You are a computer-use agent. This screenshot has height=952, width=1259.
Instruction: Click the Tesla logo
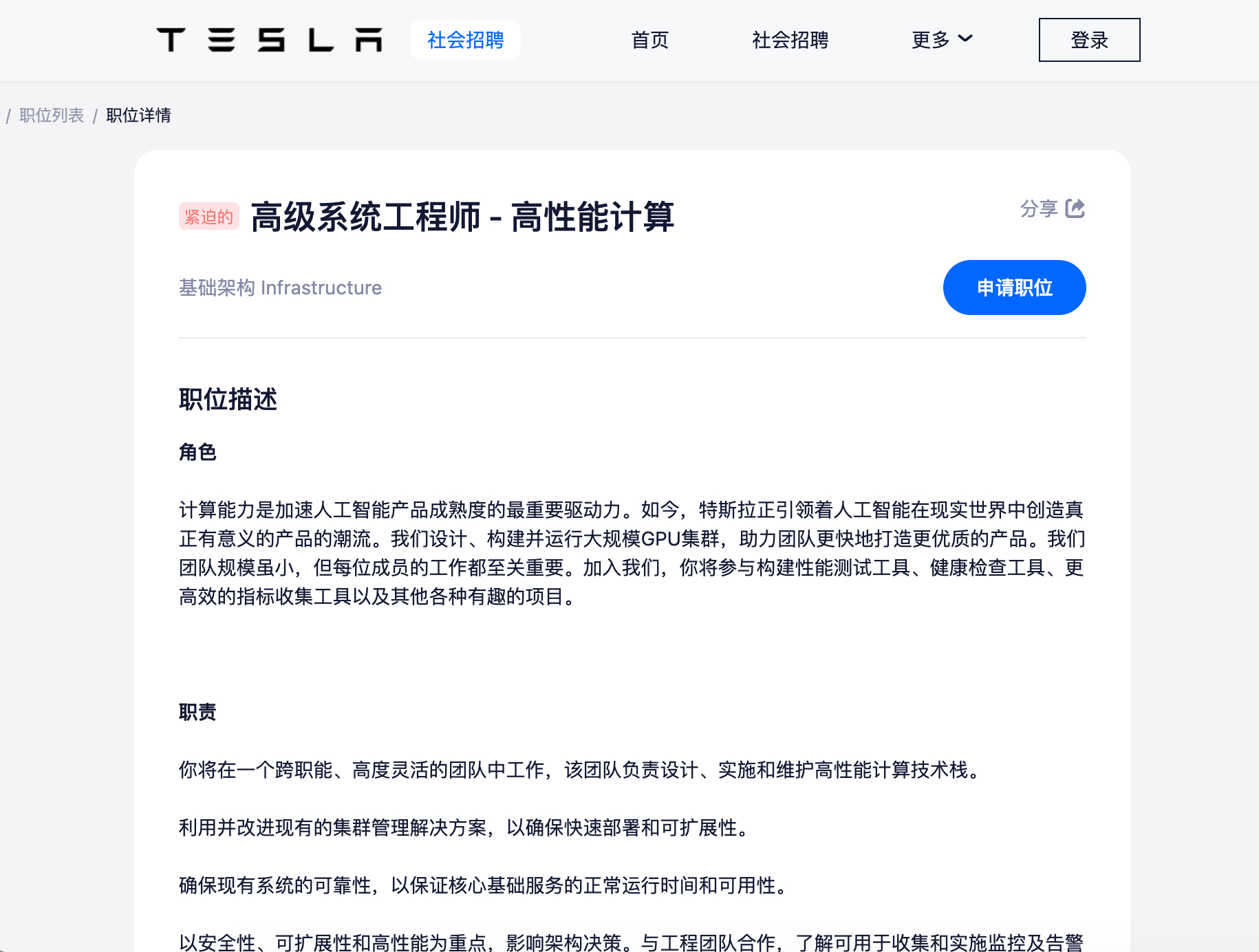pos(269,40)
